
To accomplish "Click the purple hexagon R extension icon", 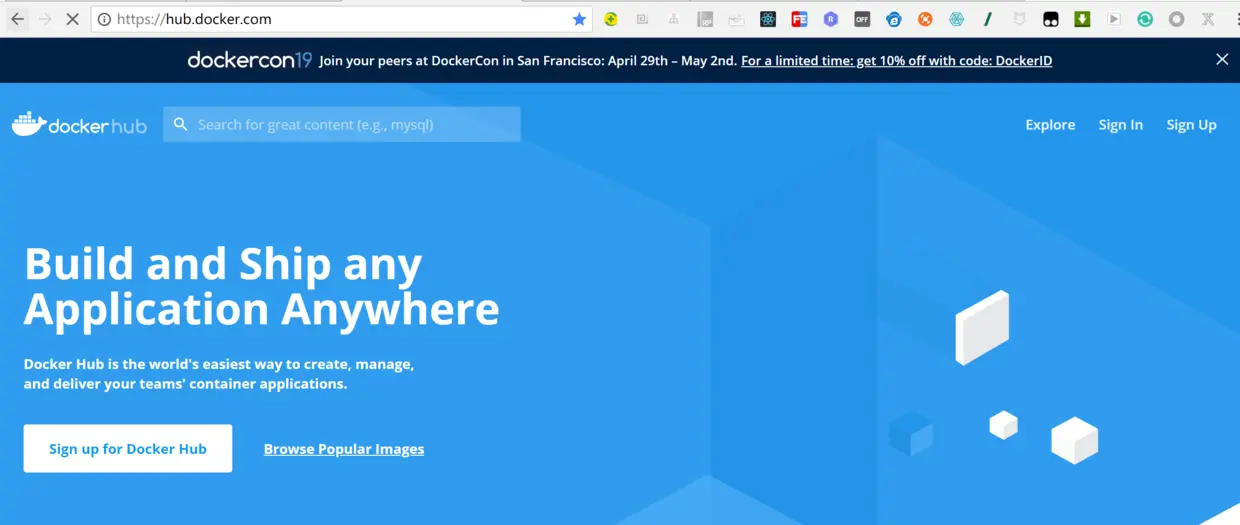I will [x=831, y=19].
